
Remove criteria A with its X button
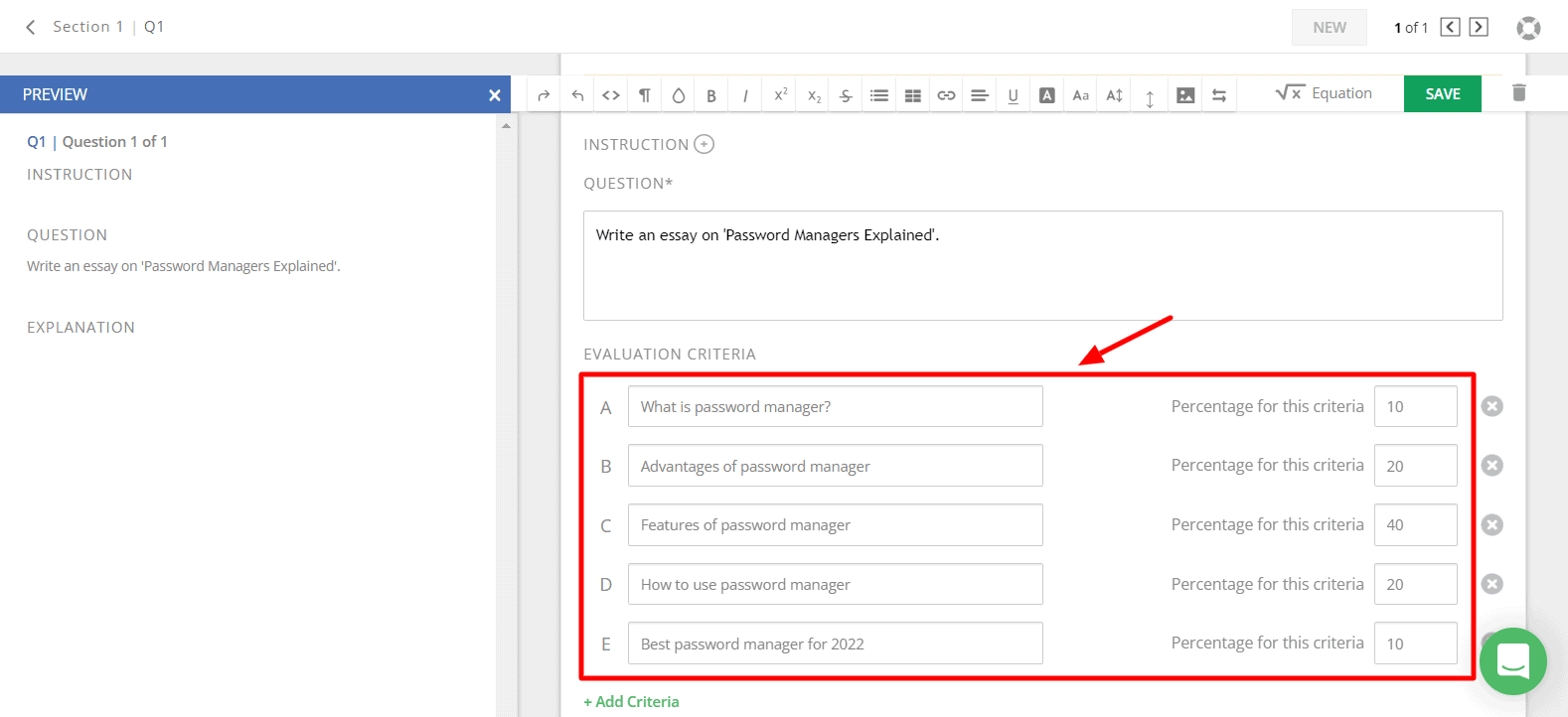1491,406
